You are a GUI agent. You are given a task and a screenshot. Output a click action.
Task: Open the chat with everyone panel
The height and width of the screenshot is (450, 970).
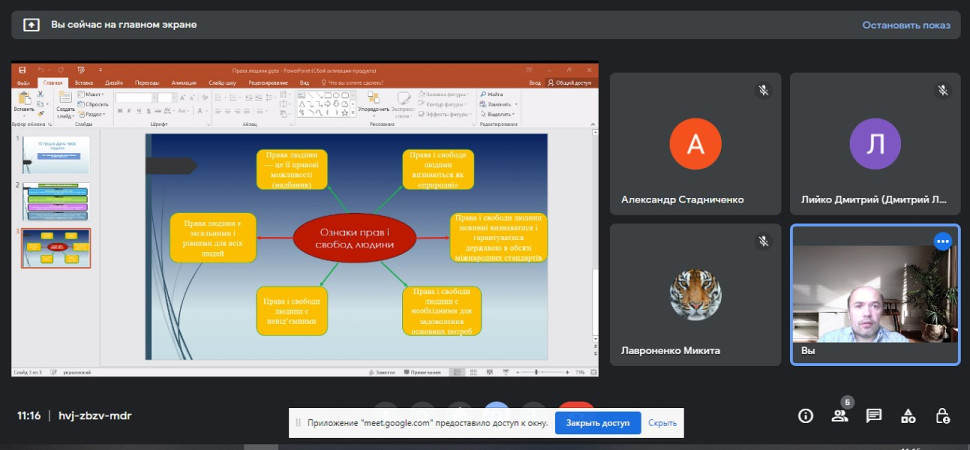point(874,416)
